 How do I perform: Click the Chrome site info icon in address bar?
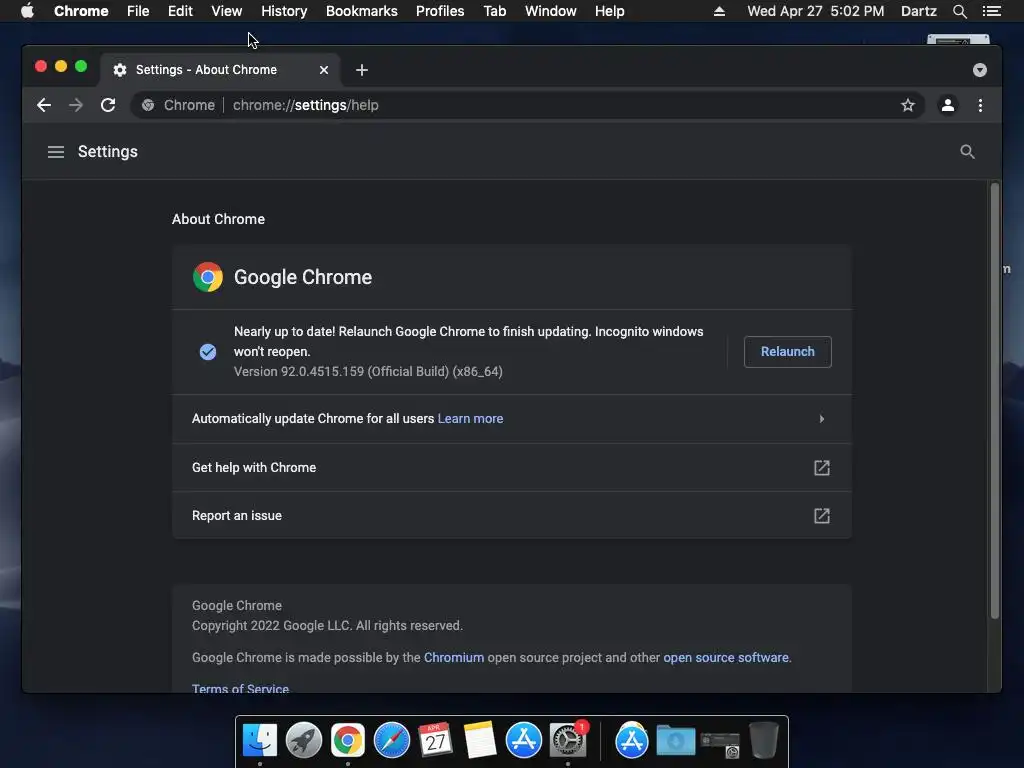point(148,105)
